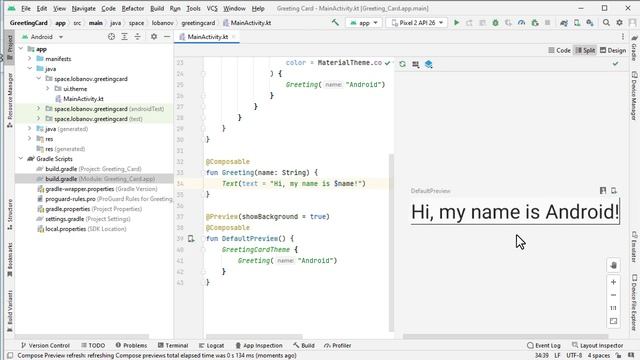Refresh the Compose preview

click(x=402, y=64)
